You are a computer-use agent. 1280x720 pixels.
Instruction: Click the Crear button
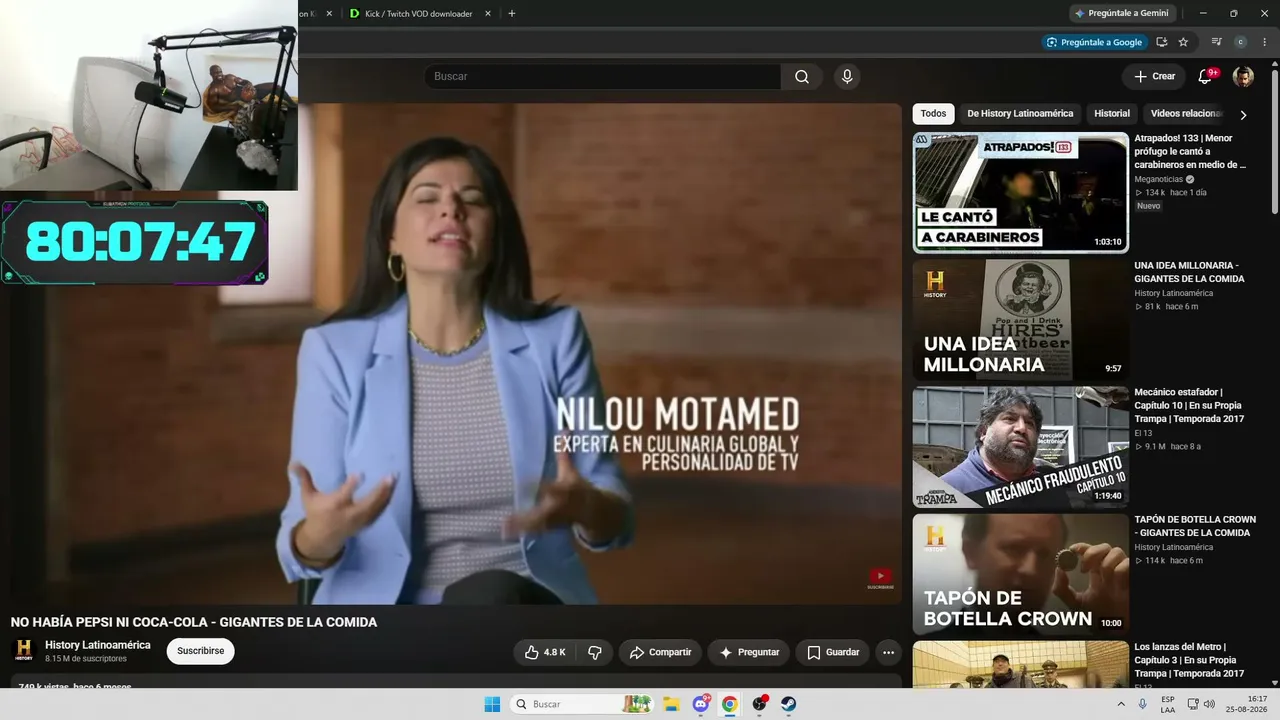1154,77
